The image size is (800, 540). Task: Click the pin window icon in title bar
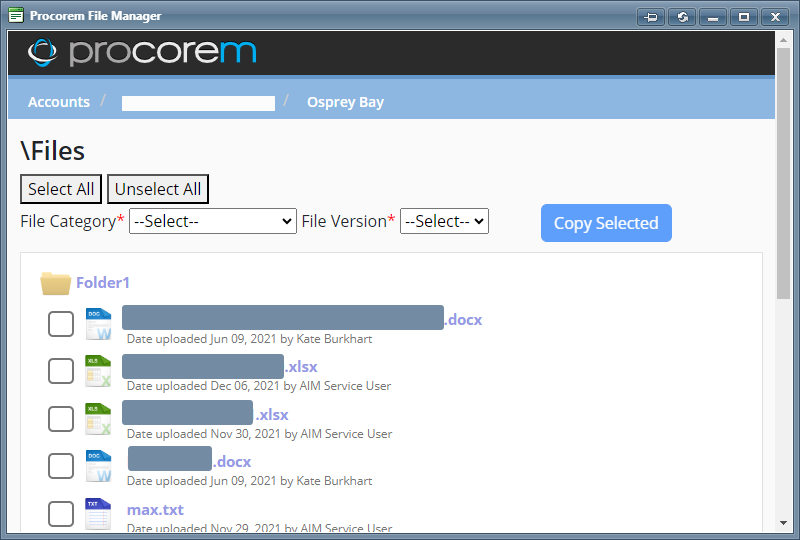point(651,17)
